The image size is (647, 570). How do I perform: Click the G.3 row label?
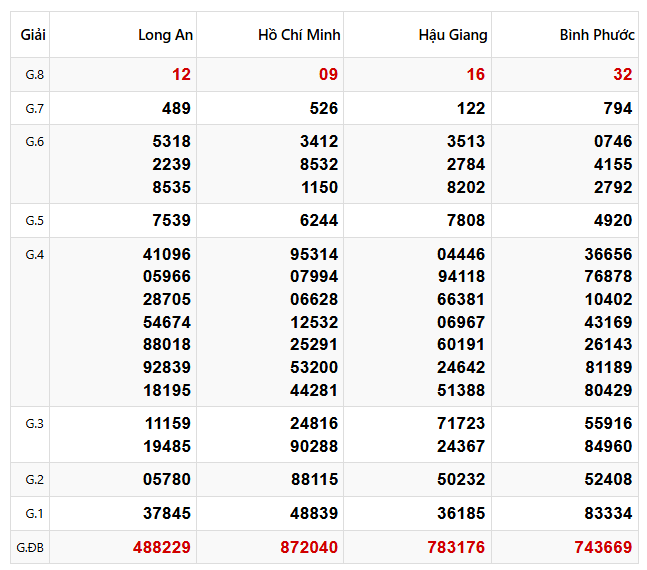tap(35, 423)
